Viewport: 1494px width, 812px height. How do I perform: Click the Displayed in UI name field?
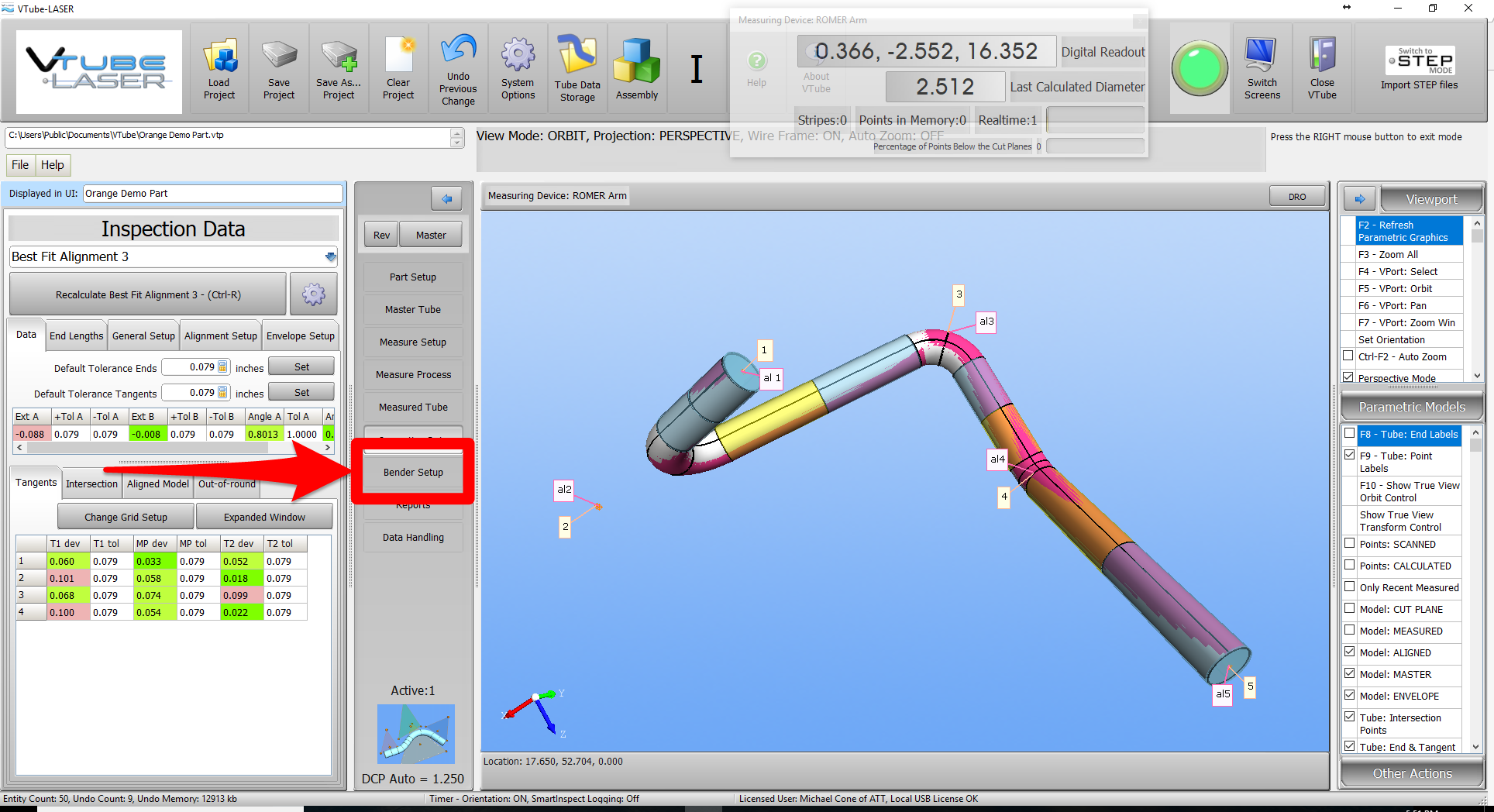[213, 194]
